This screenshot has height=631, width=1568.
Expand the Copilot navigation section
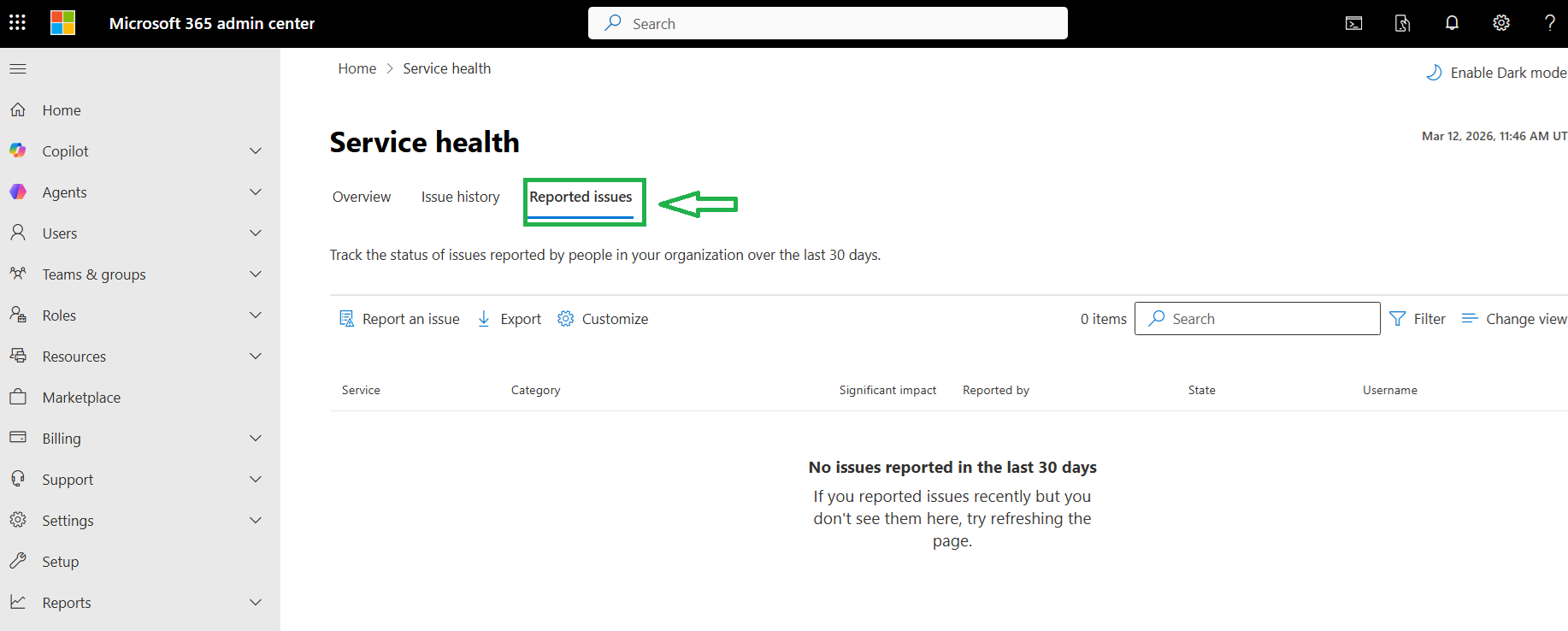coord(256,150)
